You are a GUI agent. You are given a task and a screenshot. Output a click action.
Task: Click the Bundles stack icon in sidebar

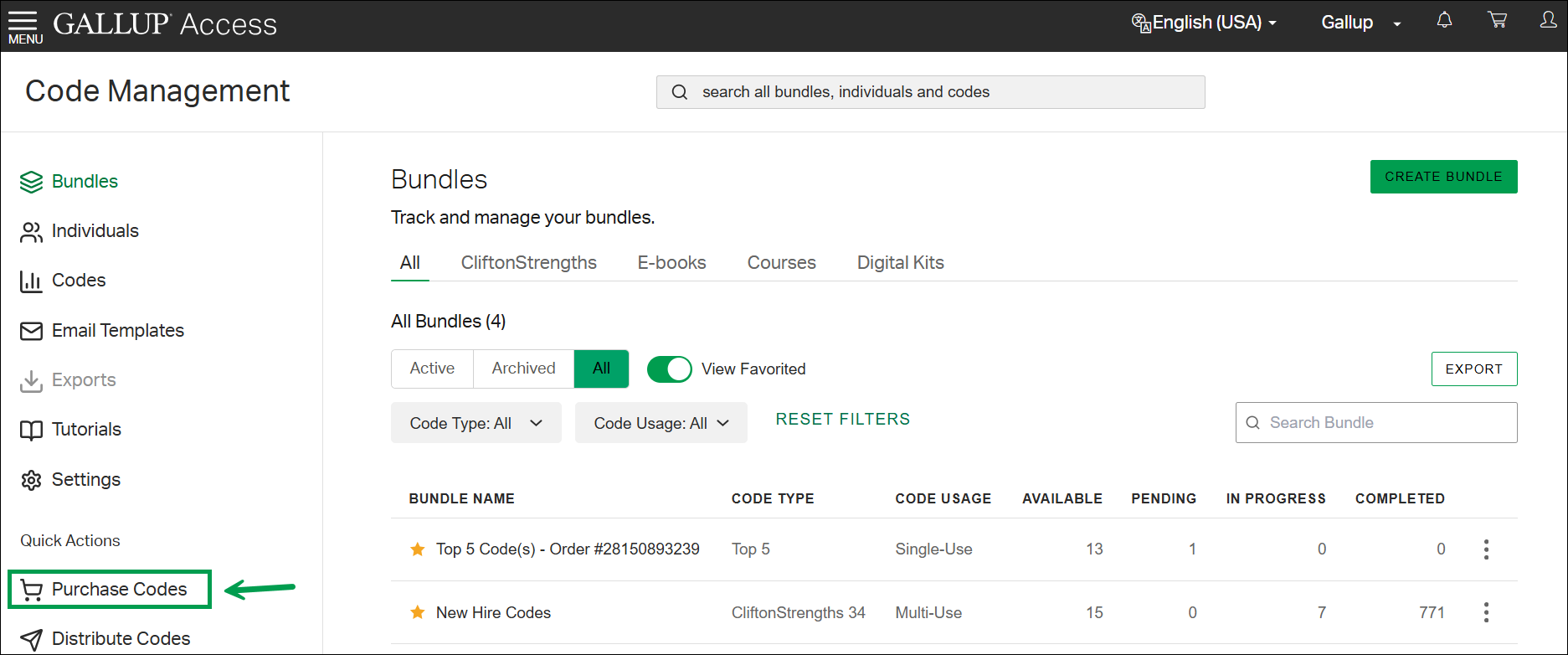31,182
